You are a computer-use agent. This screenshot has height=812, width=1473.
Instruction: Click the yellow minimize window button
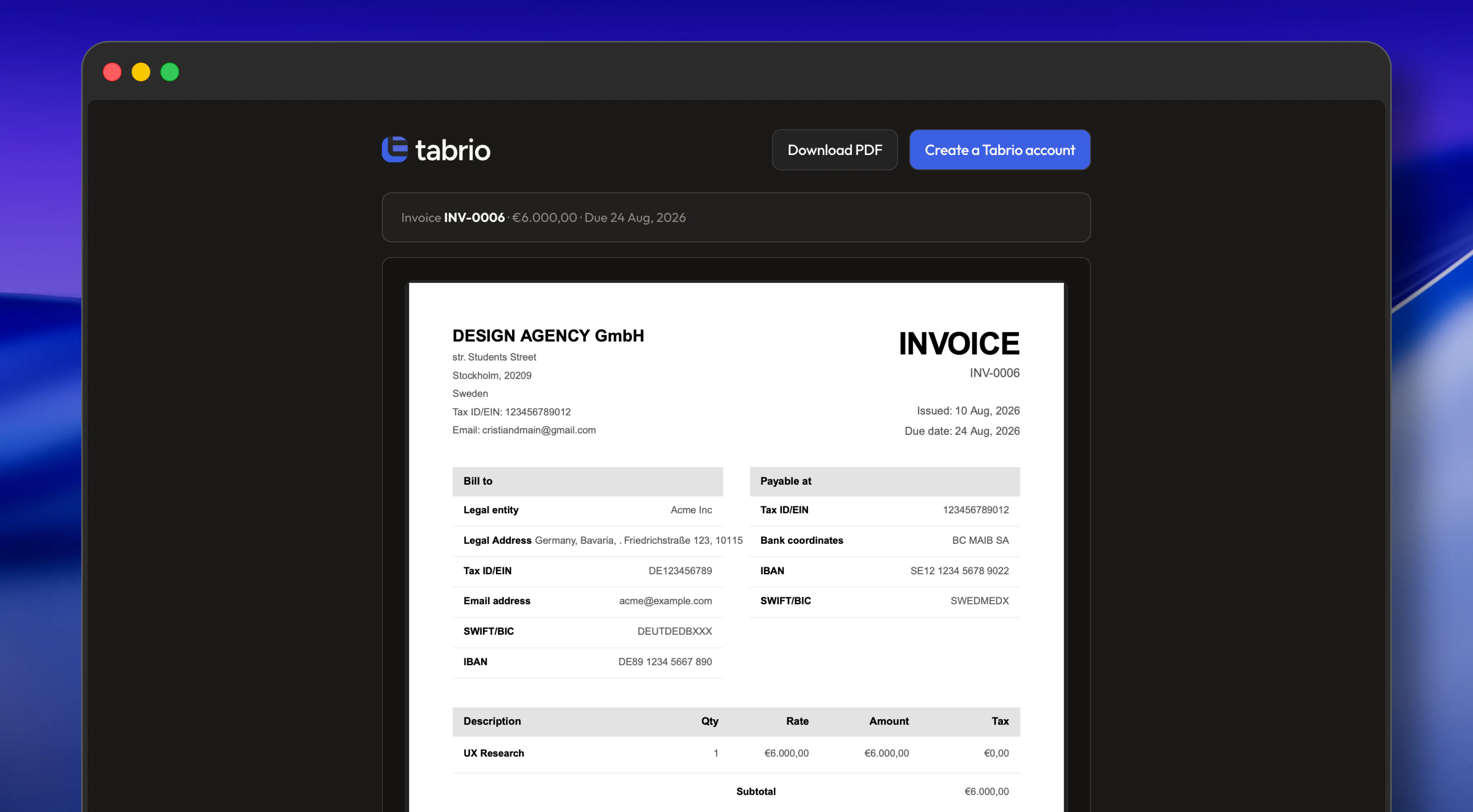coord(141,72)
